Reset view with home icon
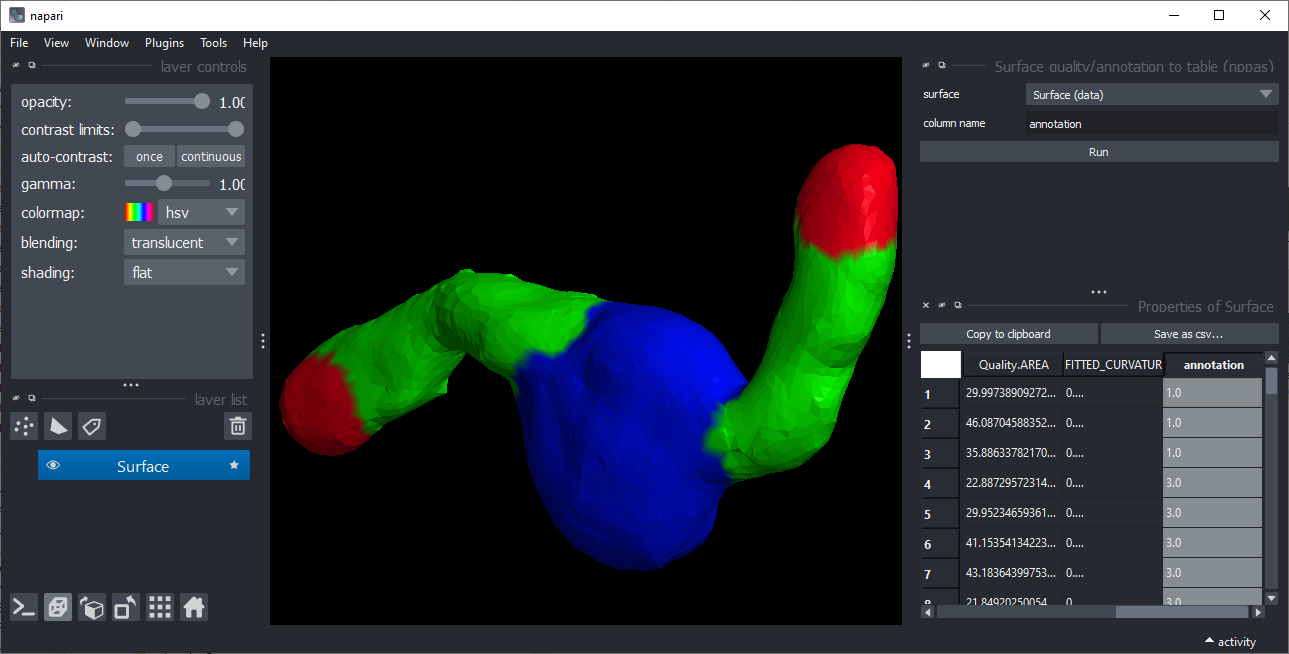Viewport: 1289px width, 654px height. [x=194, y=607]
